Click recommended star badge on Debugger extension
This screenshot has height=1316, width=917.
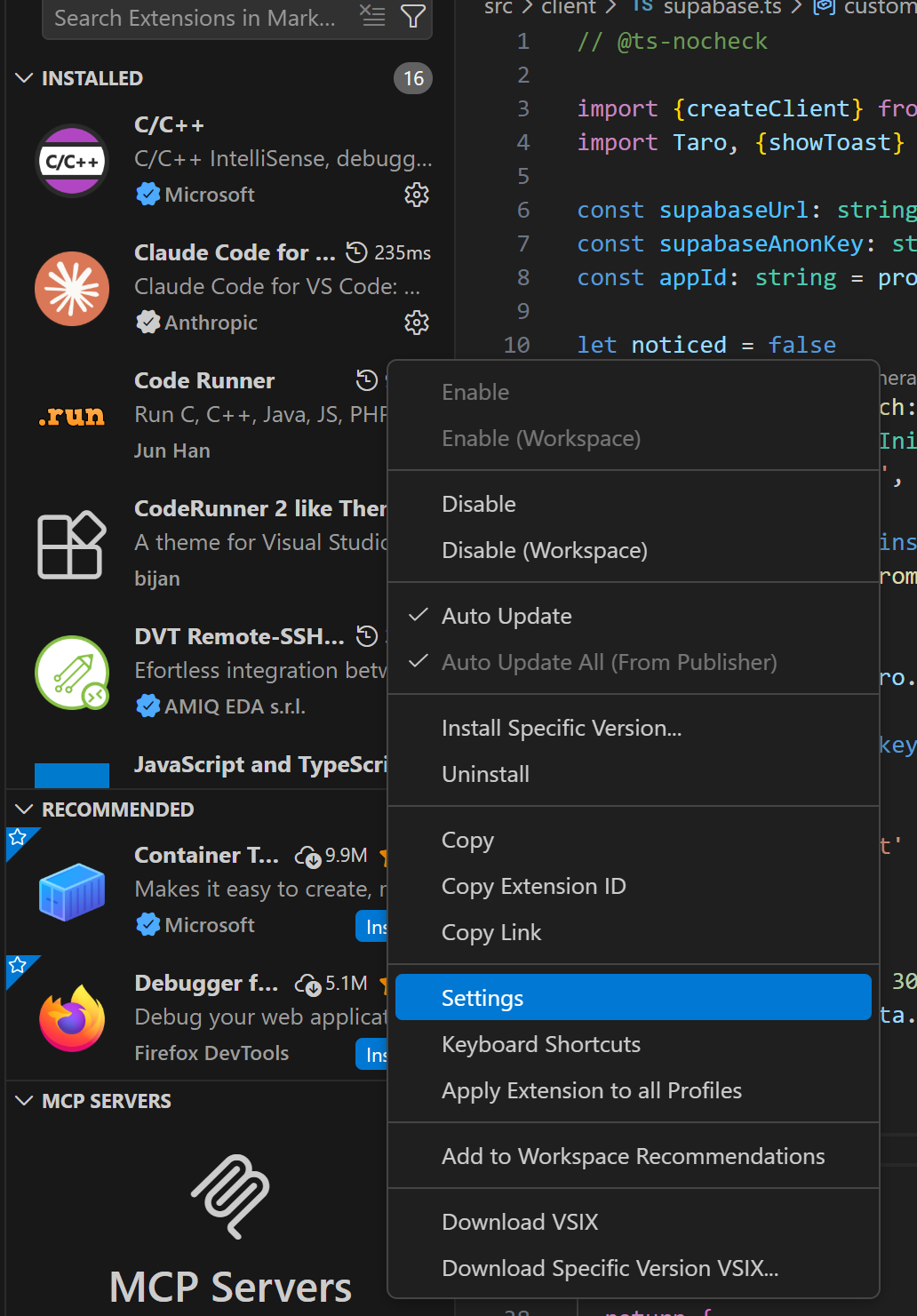[x=18, y=966]
